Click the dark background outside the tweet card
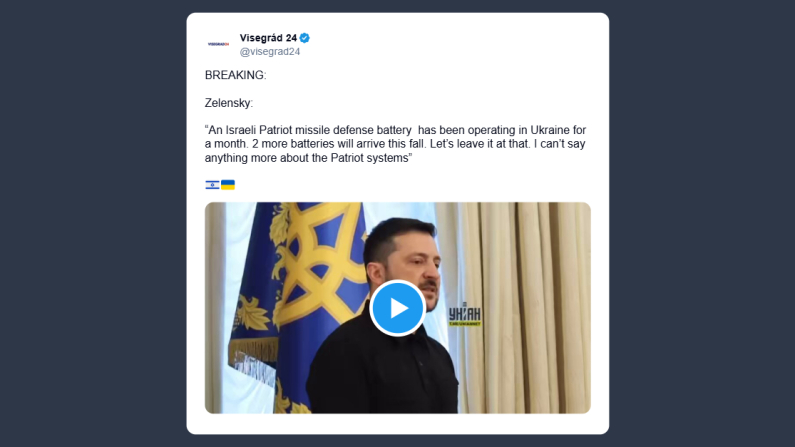Image resolution: width=795 pixels, height=447 pixels. (91, 223)
